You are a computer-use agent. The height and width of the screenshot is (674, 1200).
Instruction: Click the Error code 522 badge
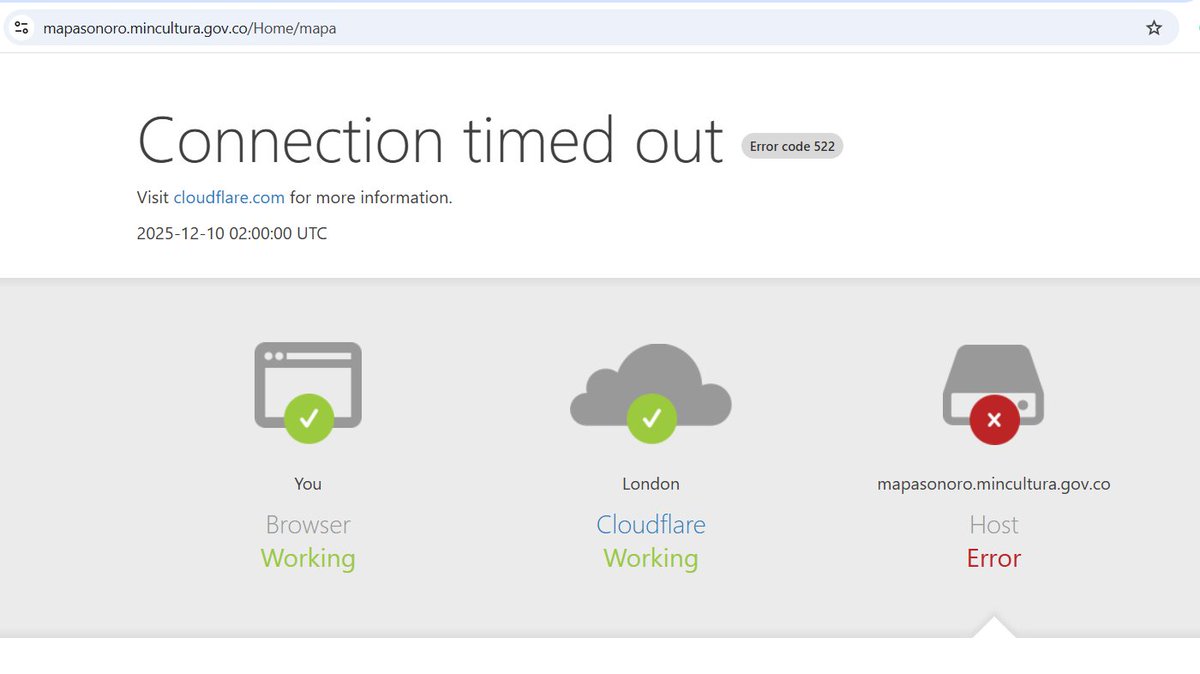click(x=792, y=146)
